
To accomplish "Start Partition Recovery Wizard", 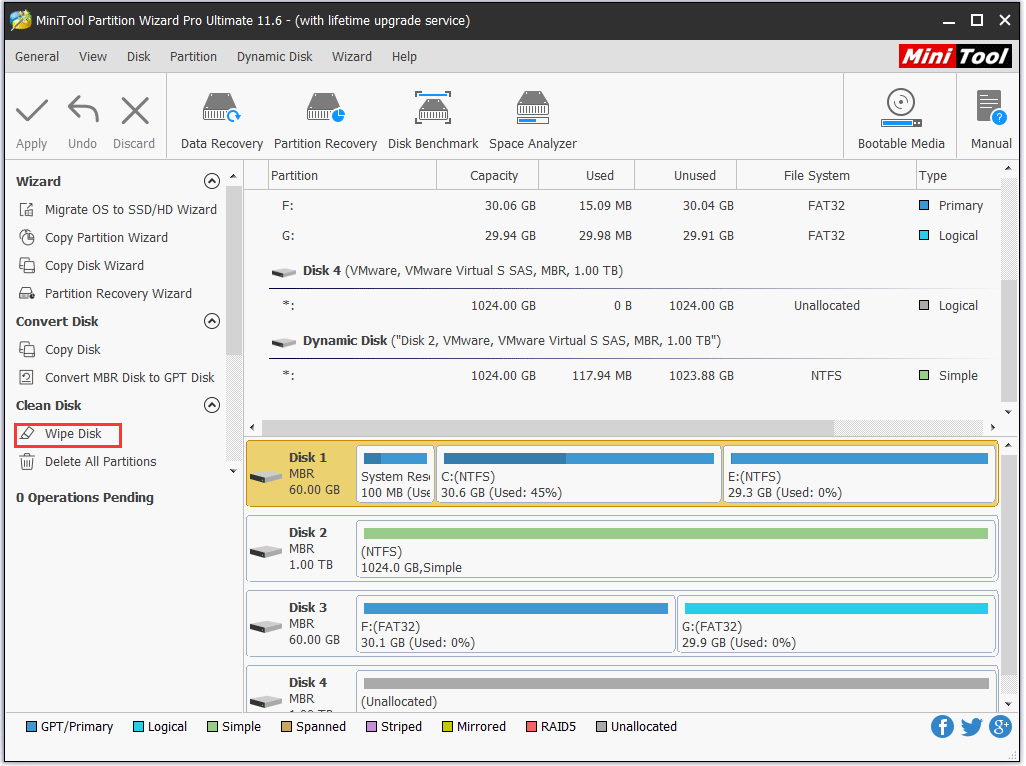I will (118, 294).
